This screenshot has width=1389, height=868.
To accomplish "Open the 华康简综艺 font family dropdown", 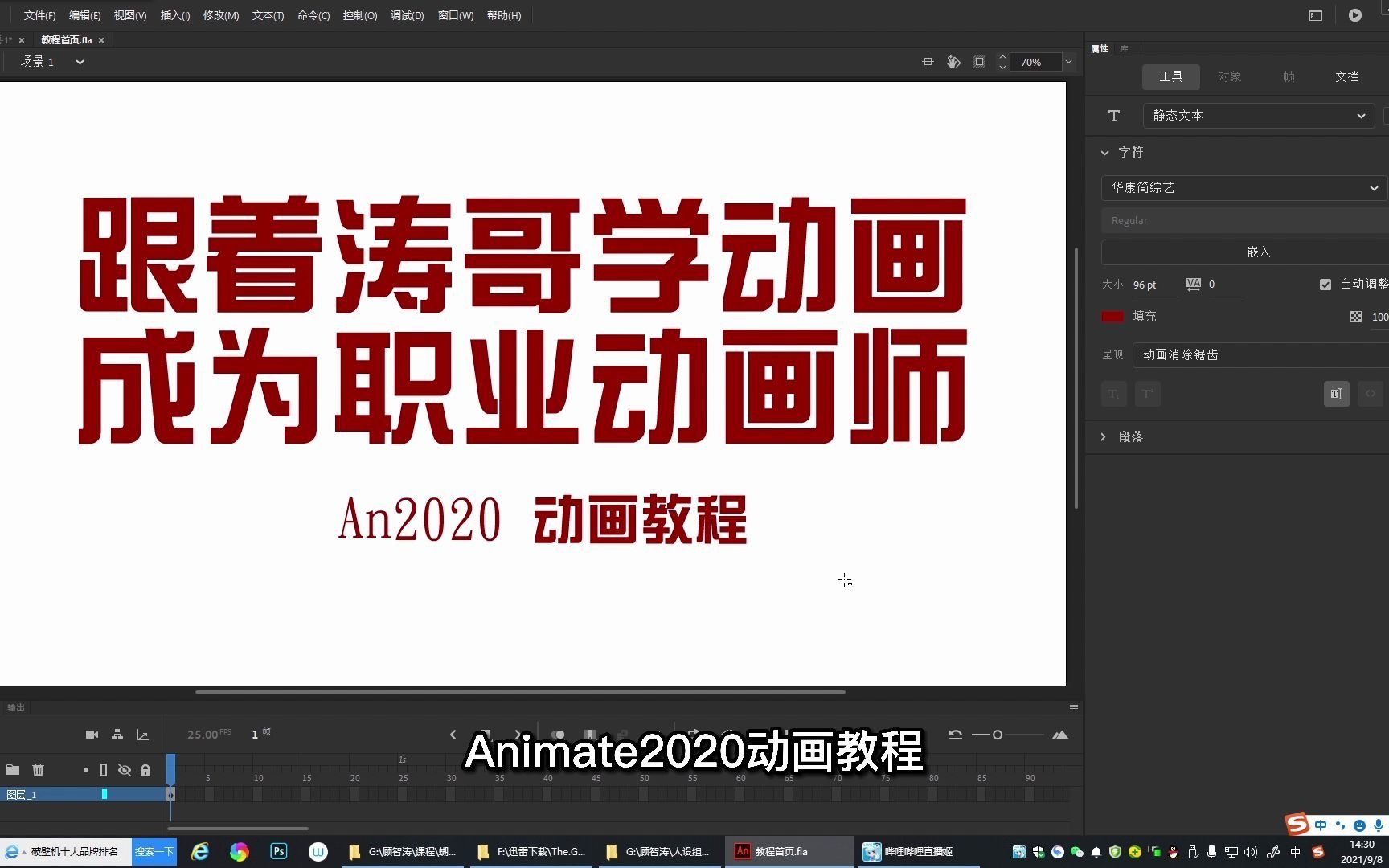I will coord(1244,188).
